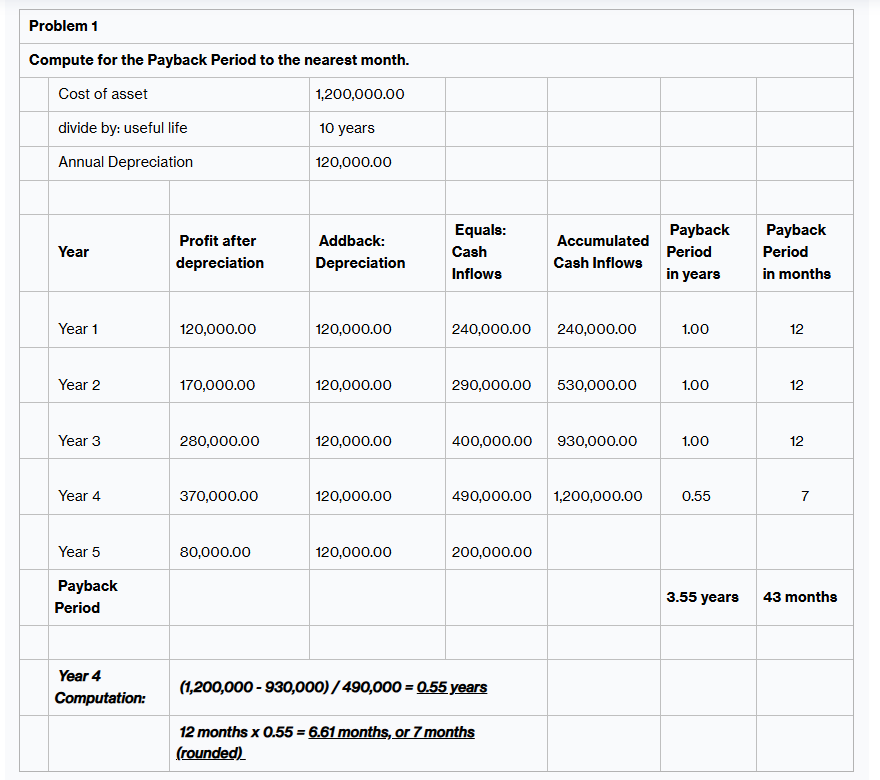880x780 pixels.
Task: Click the Payback Period in months header
Action: pos(796,252)
